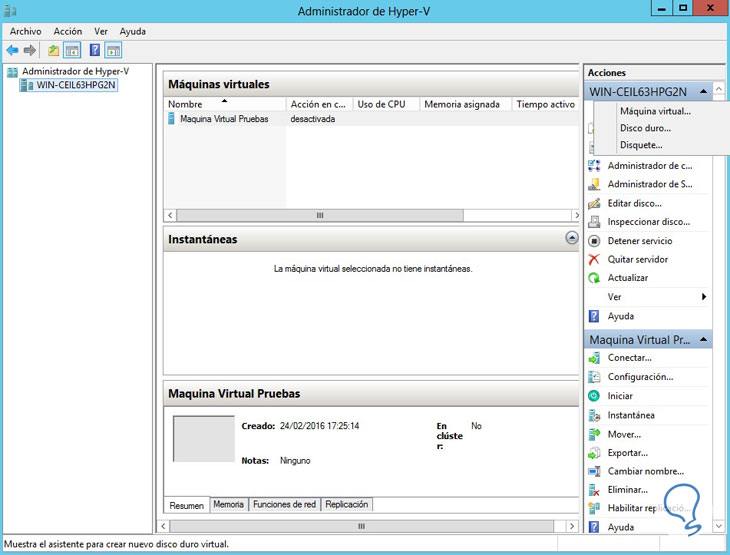This screenshot has width=730, height=555.
Task: Click the green Iniciar power icon
Action: [594, 396]
